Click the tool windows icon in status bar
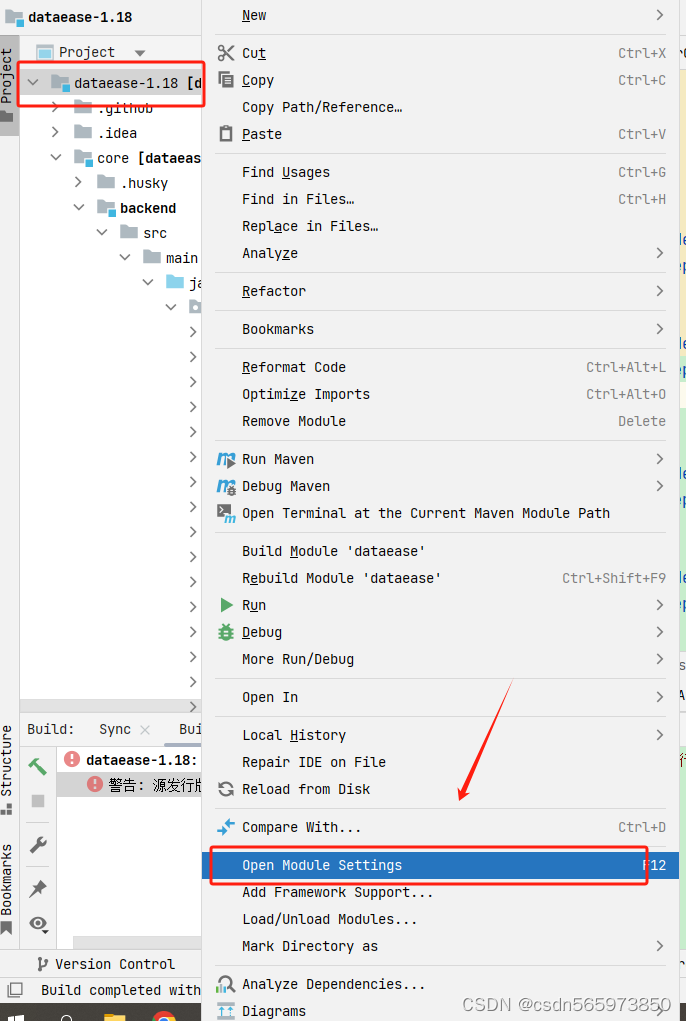The image size is (686, 1021). point(14,990)
